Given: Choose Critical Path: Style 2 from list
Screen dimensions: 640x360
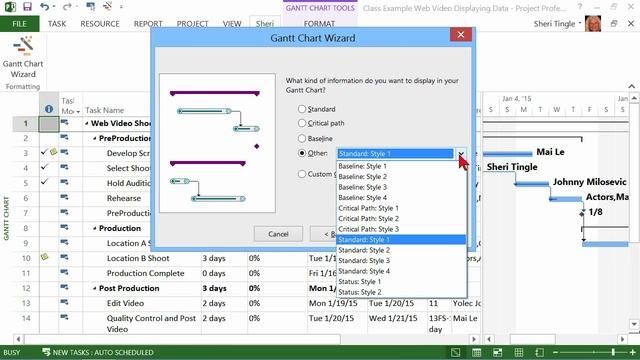Looking at the screenshot, I should 401,218.
